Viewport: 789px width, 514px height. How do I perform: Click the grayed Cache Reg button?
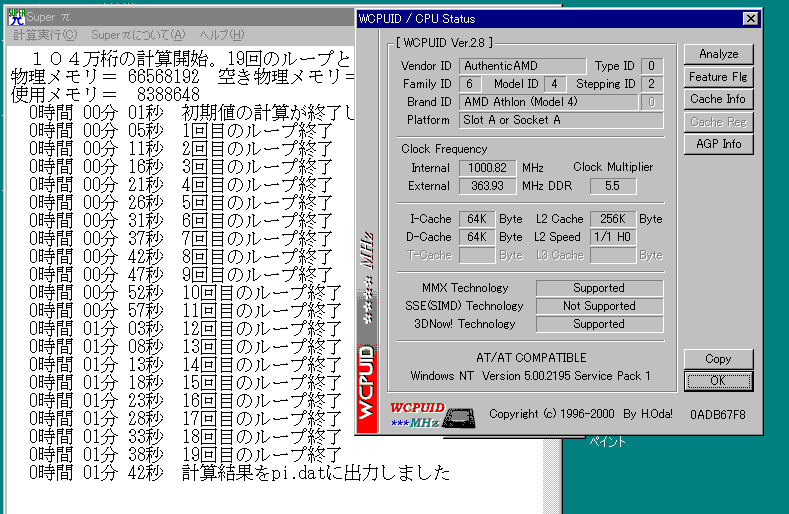tap(719, 121)
